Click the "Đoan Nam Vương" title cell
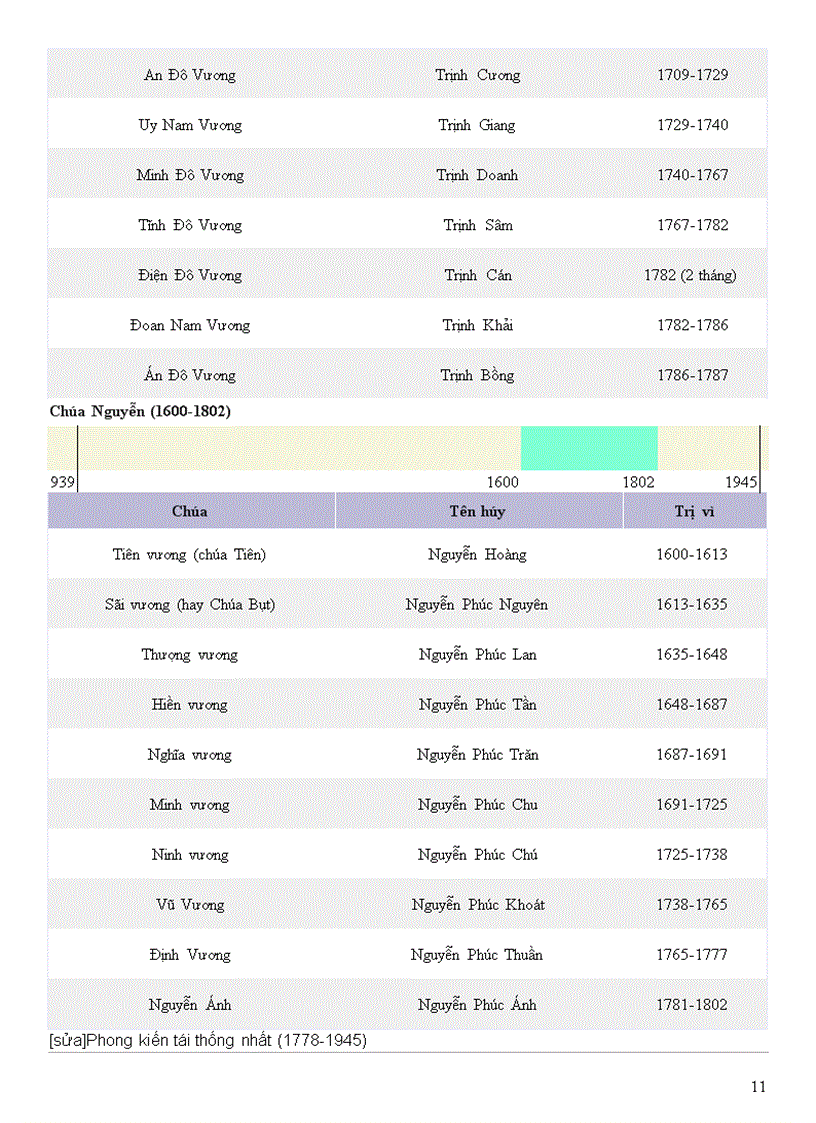Screen dimensions: 816x1123 (190, 325)
